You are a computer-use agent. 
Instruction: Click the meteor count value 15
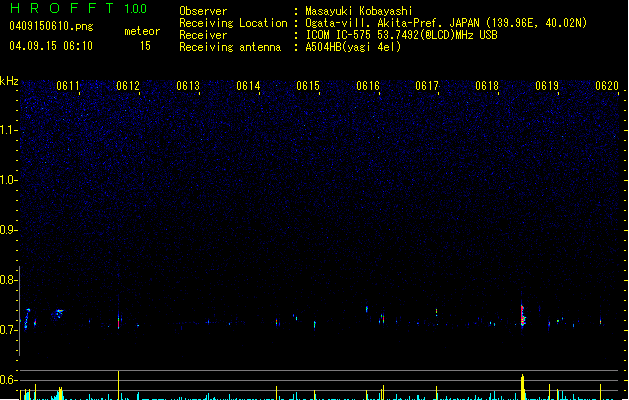[145, 46]
